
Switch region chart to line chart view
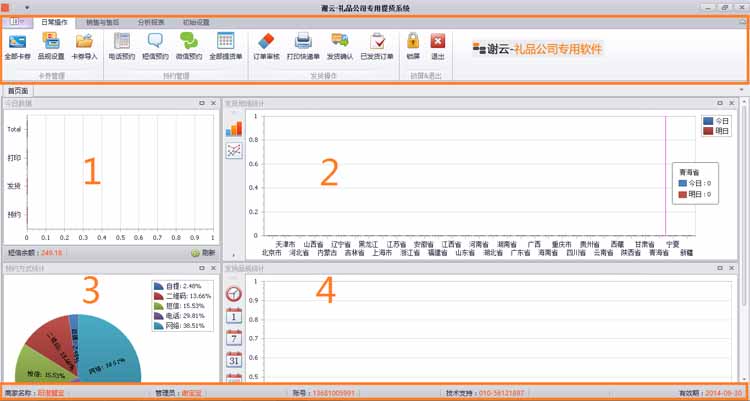pyautogui.click(x=233, y=151)
